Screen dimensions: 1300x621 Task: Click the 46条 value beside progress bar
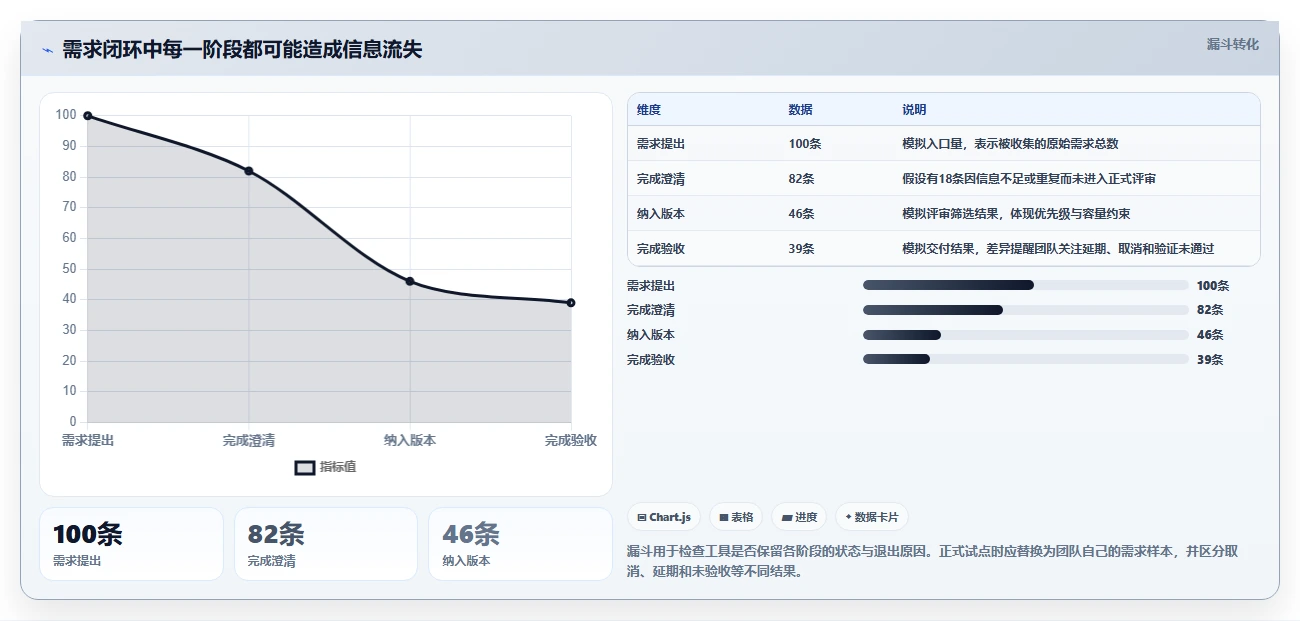[1210, 335]
